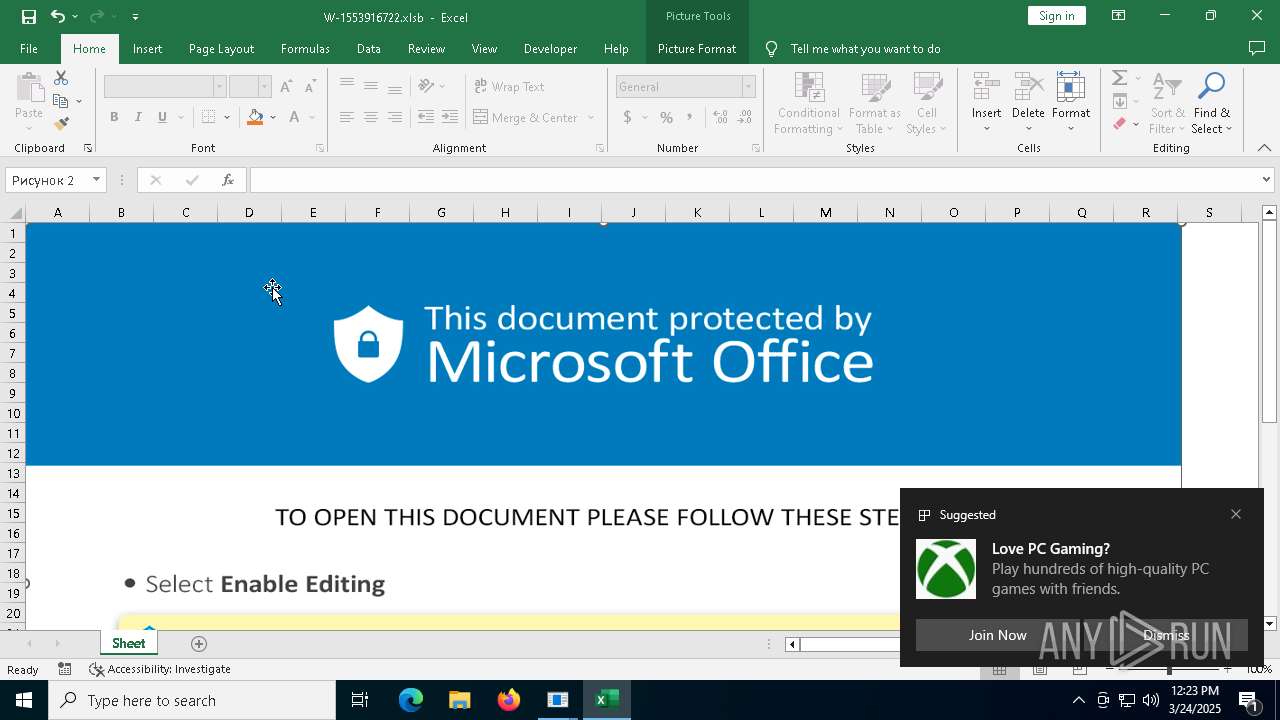The height and width of the screenshot is (720, 1280).
Task: Apply center horizontal alignment
Action: (371, 117)
